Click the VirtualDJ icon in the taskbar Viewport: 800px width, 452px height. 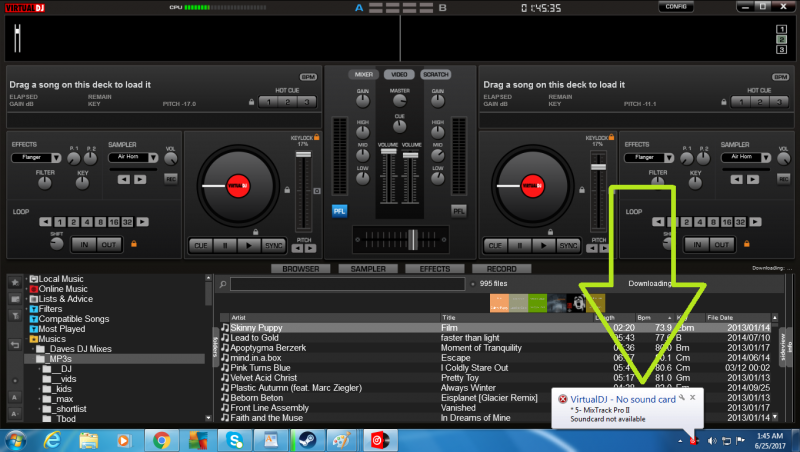pos(380,440)
